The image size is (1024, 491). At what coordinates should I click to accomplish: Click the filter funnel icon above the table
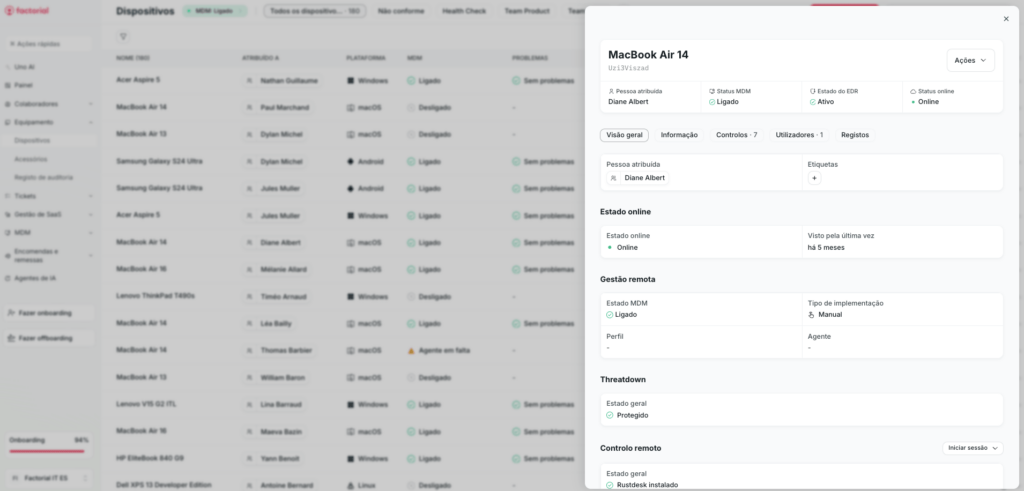click(123, 36)
